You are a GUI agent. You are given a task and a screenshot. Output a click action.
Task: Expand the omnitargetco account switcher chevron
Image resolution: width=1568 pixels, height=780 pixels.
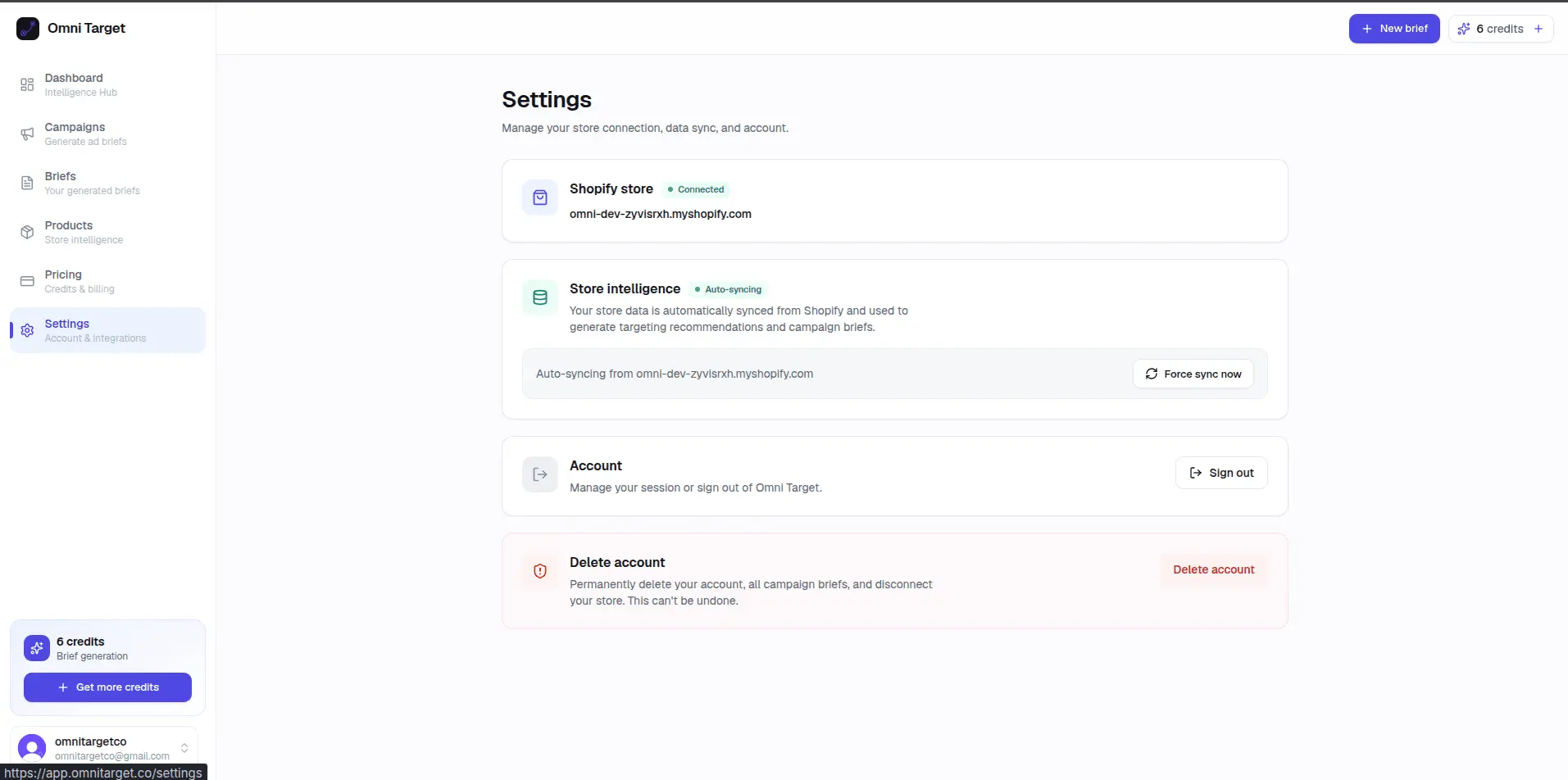click(184, 748)
